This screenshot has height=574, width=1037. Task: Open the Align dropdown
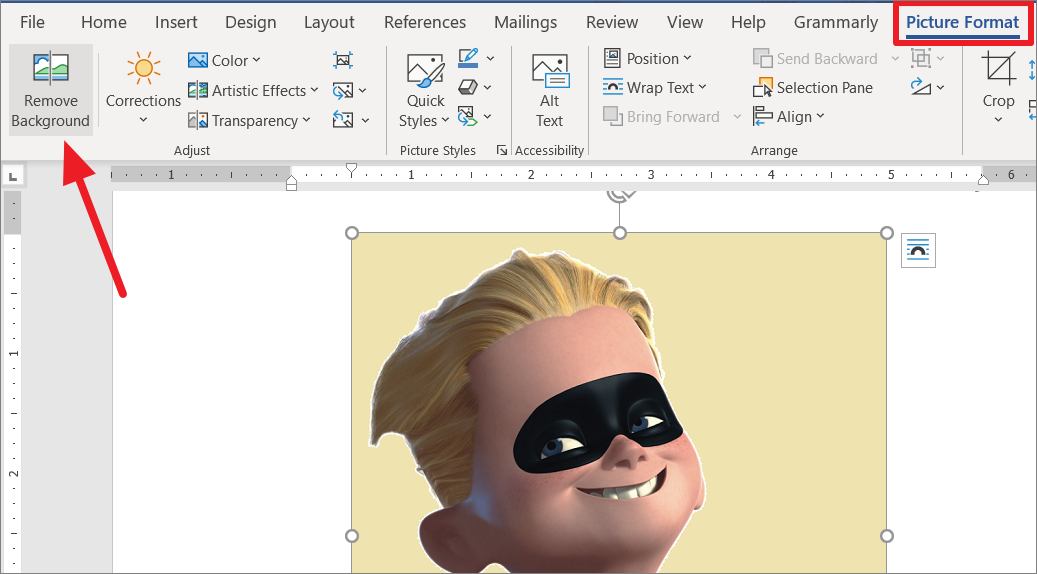789,116
